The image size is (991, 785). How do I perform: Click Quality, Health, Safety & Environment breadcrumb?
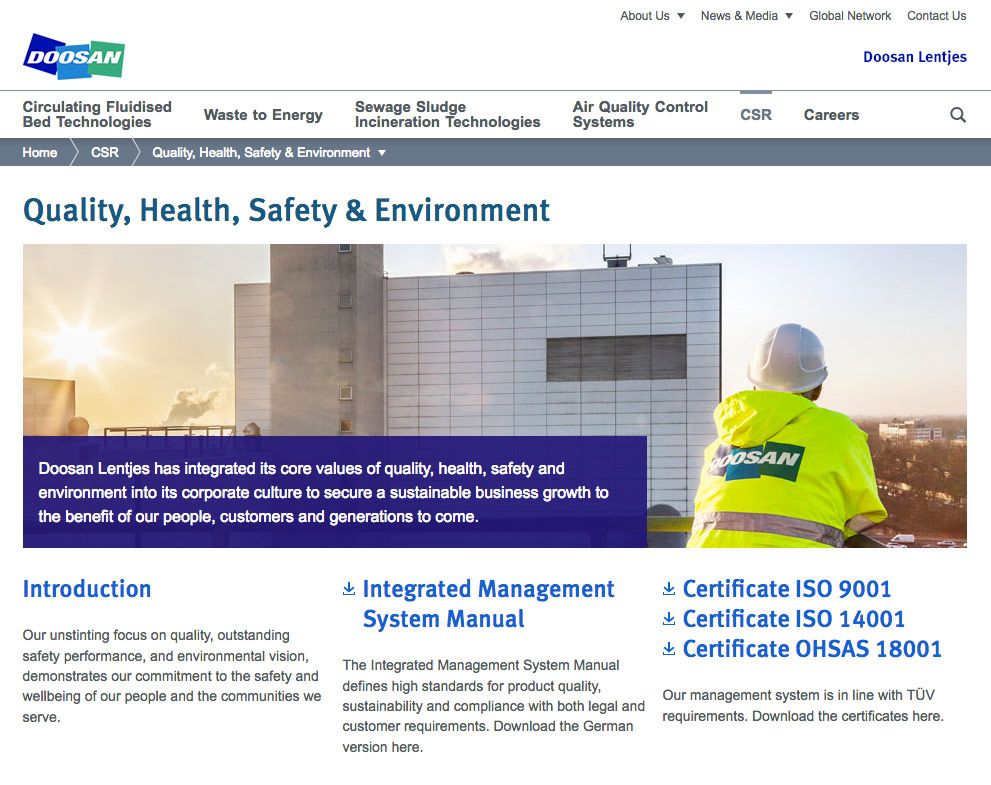(261, 152)
